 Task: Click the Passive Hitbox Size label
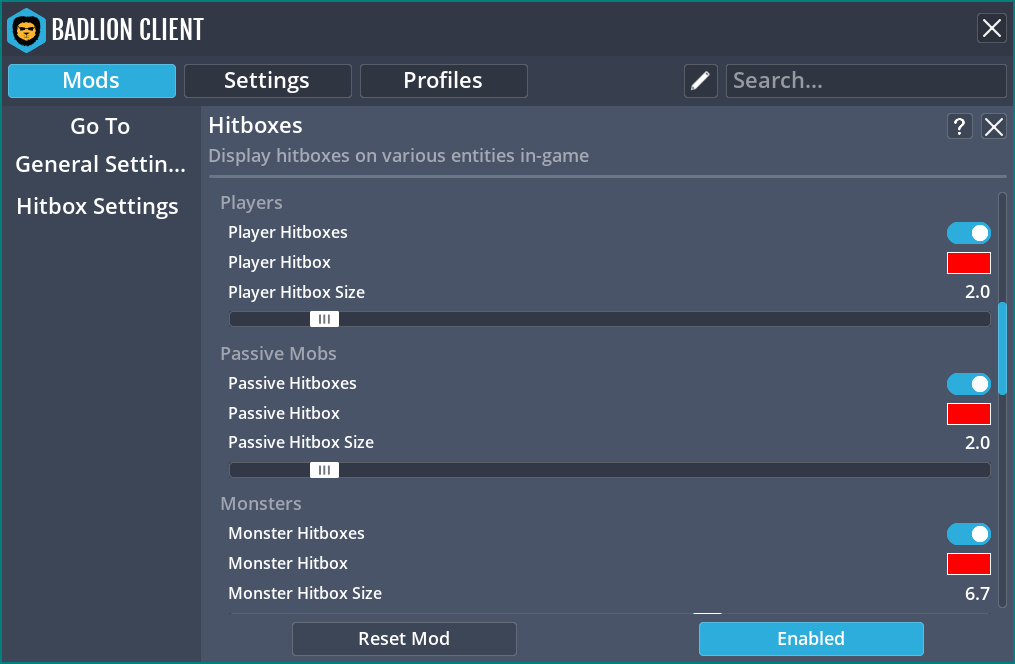(x=301, y=443)
